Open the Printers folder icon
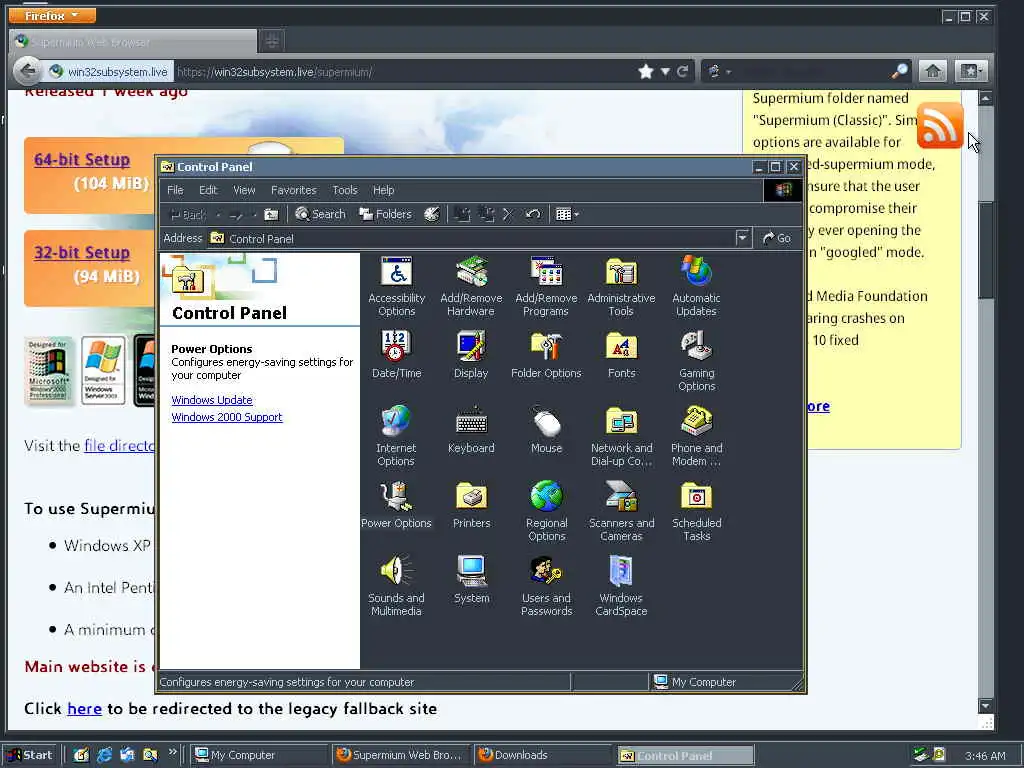 [471, 505]
